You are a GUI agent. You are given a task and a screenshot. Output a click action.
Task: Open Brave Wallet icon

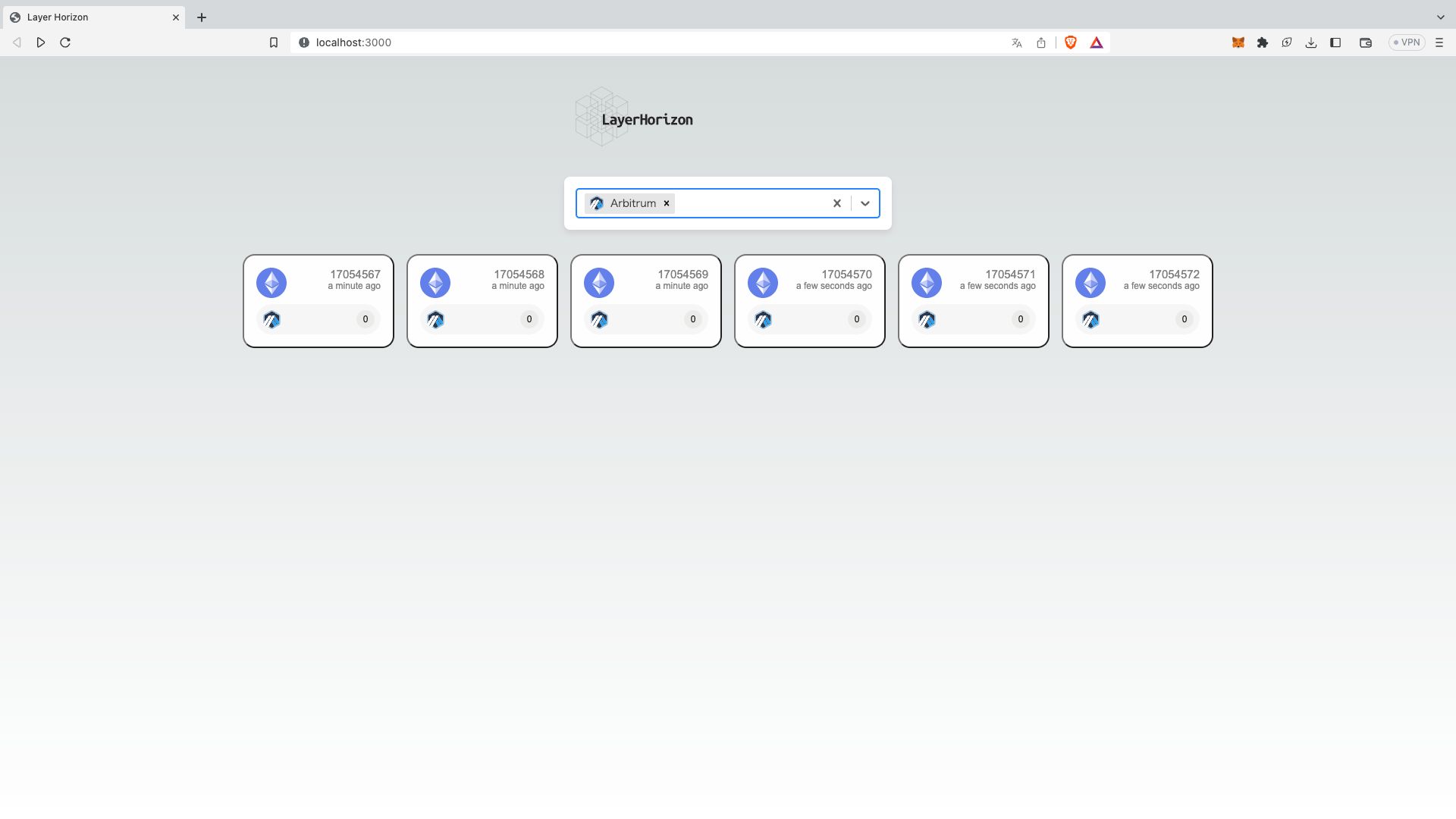pyautogui.click(x=1366, y=42)
